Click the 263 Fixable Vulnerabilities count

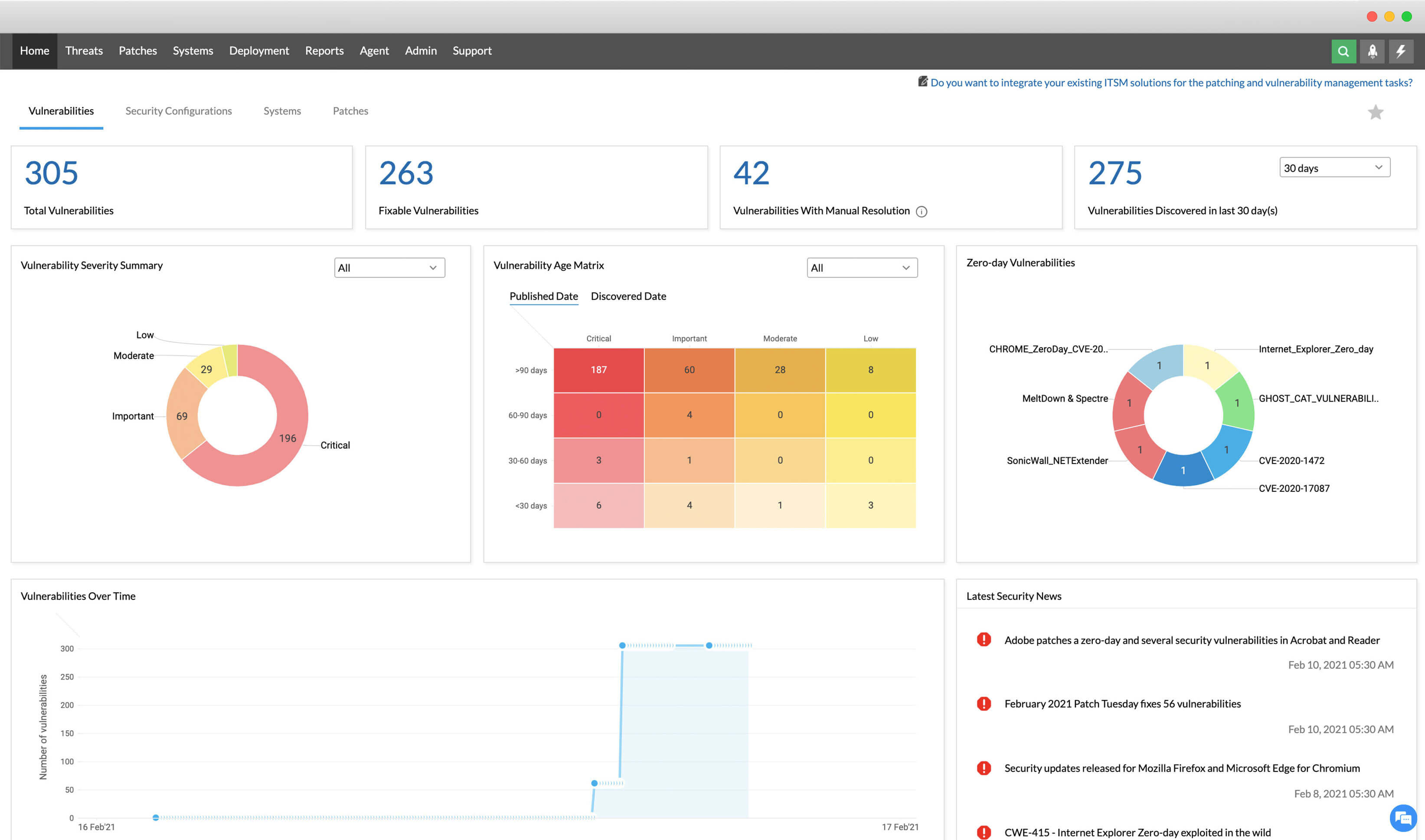406,173
